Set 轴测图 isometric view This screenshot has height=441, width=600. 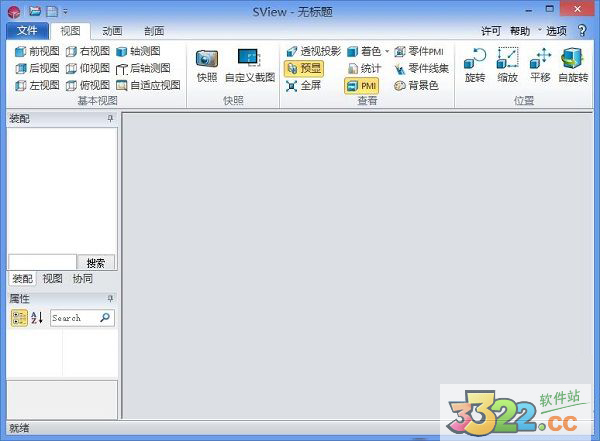pos(138,51)
